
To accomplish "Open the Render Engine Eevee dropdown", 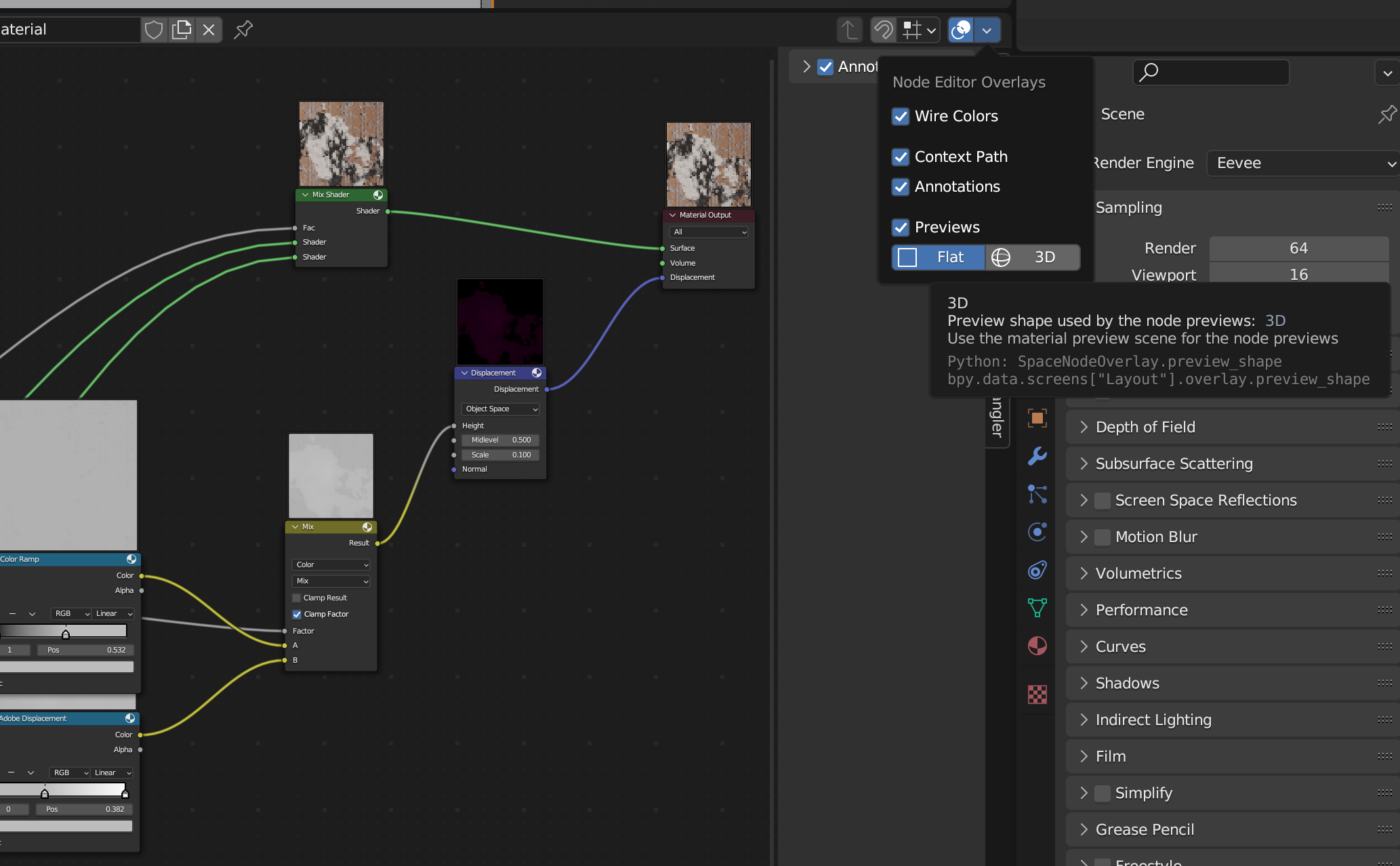I will tap(1303, 163).
